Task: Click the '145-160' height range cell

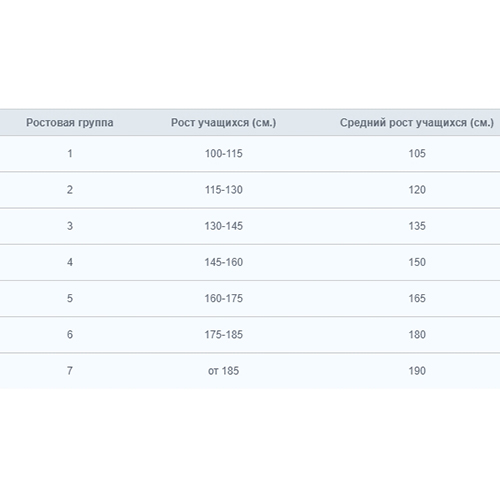Action: pos(224,262)
